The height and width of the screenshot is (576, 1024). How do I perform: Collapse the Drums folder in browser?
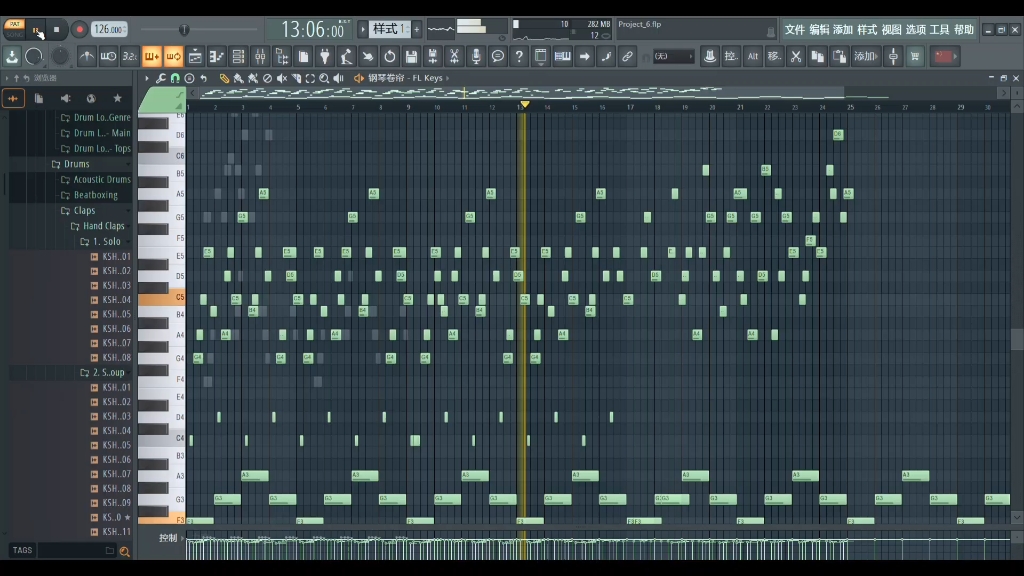[x=76, y=164]
